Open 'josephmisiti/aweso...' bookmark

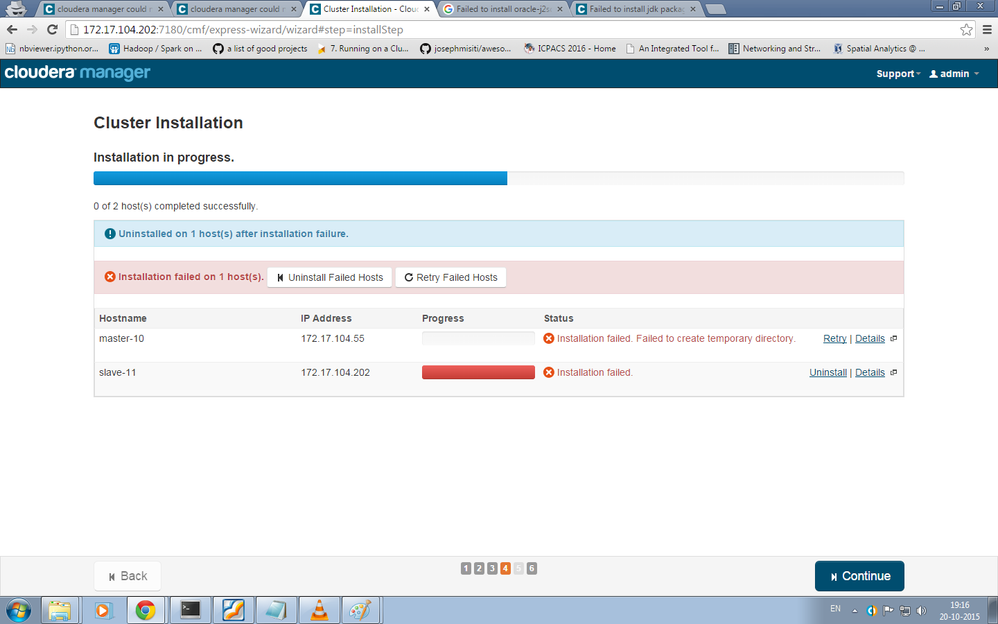466,48
